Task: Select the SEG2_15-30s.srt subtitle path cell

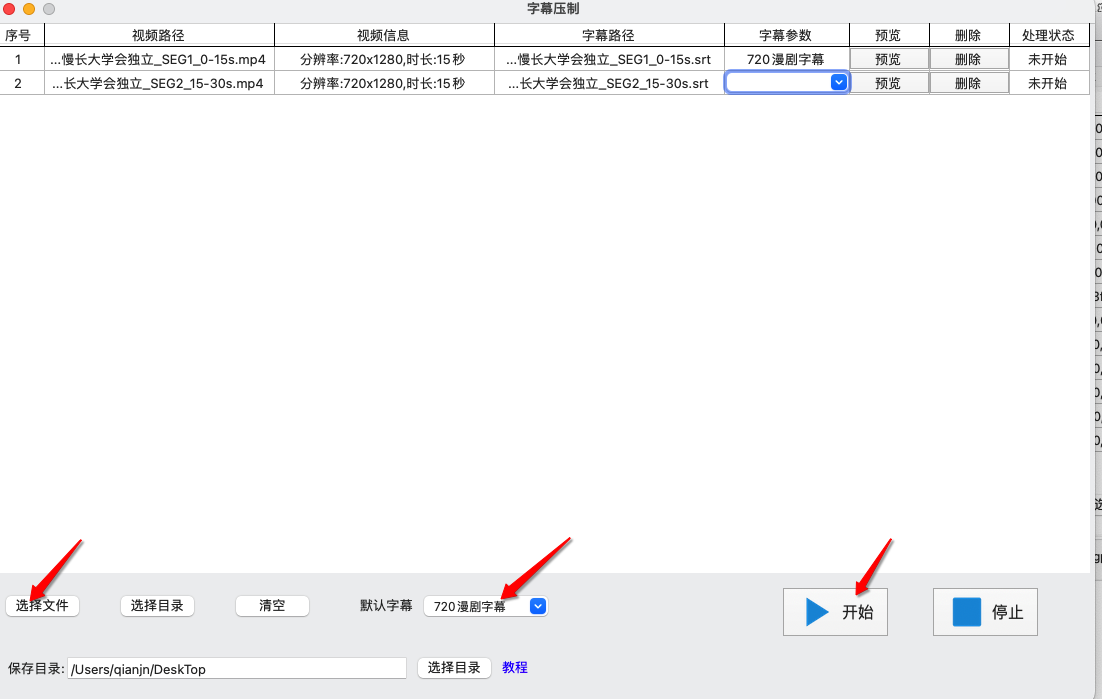Action: click(609, 83)
